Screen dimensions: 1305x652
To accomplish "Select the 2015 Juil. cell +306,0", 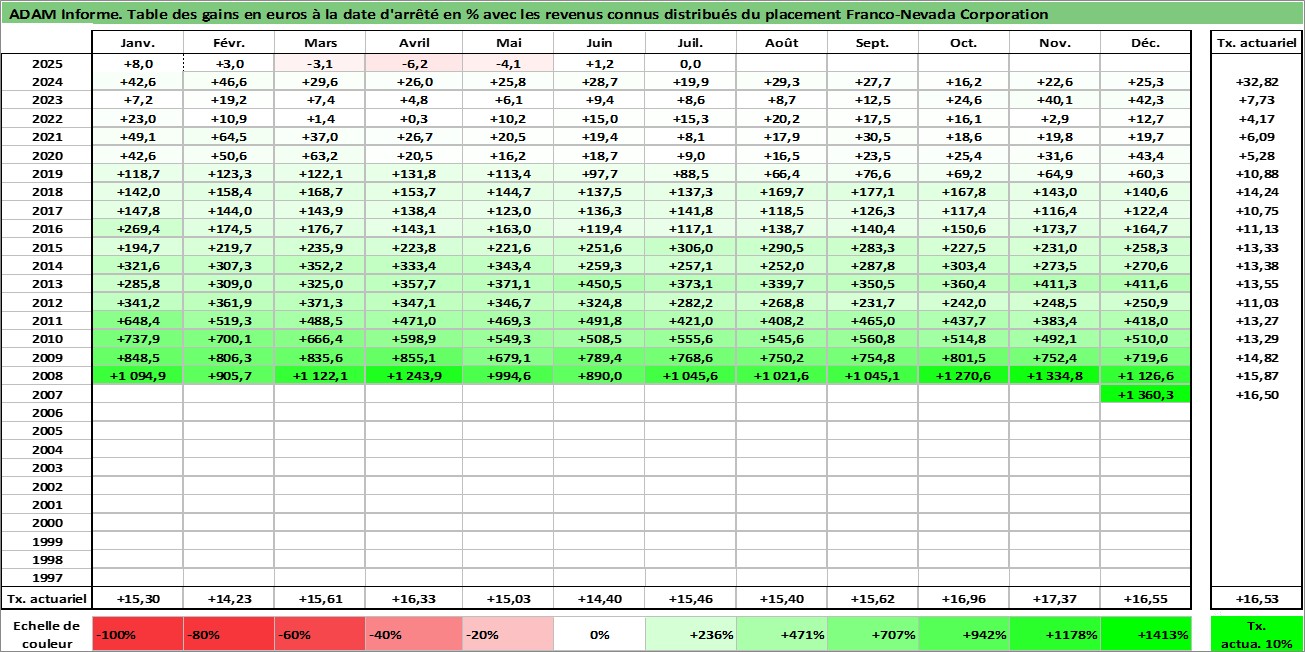I will (x=690, y=247).
